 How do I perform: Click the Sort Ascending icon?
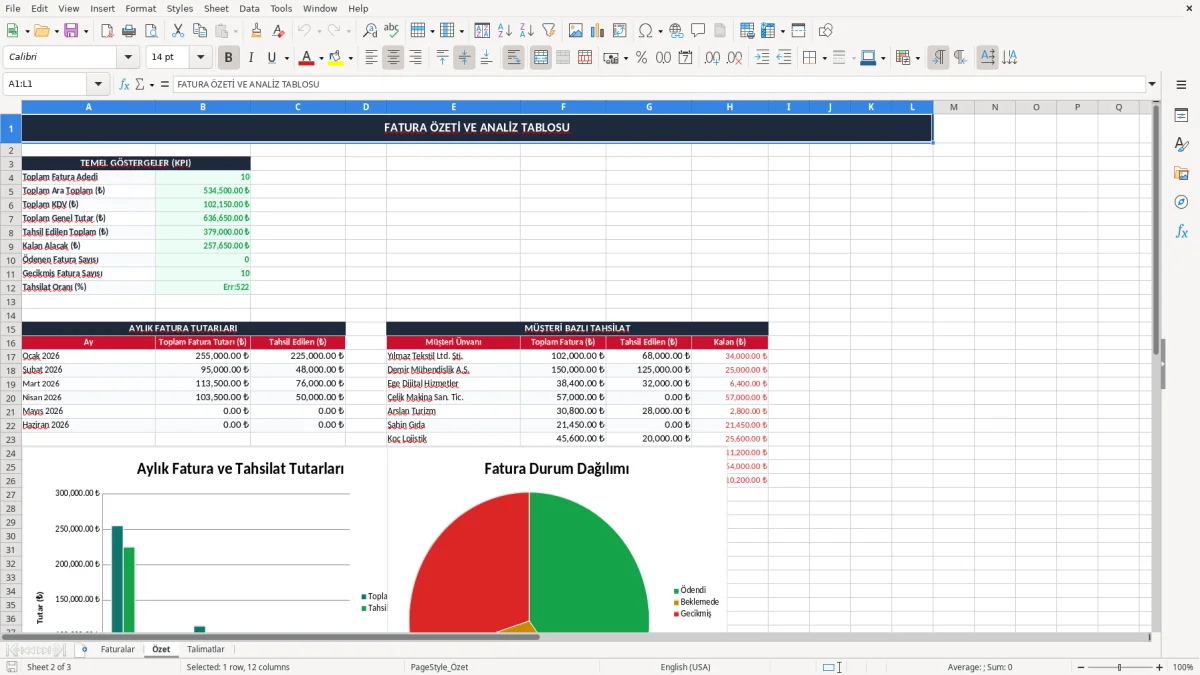click(x=505, y=31)
